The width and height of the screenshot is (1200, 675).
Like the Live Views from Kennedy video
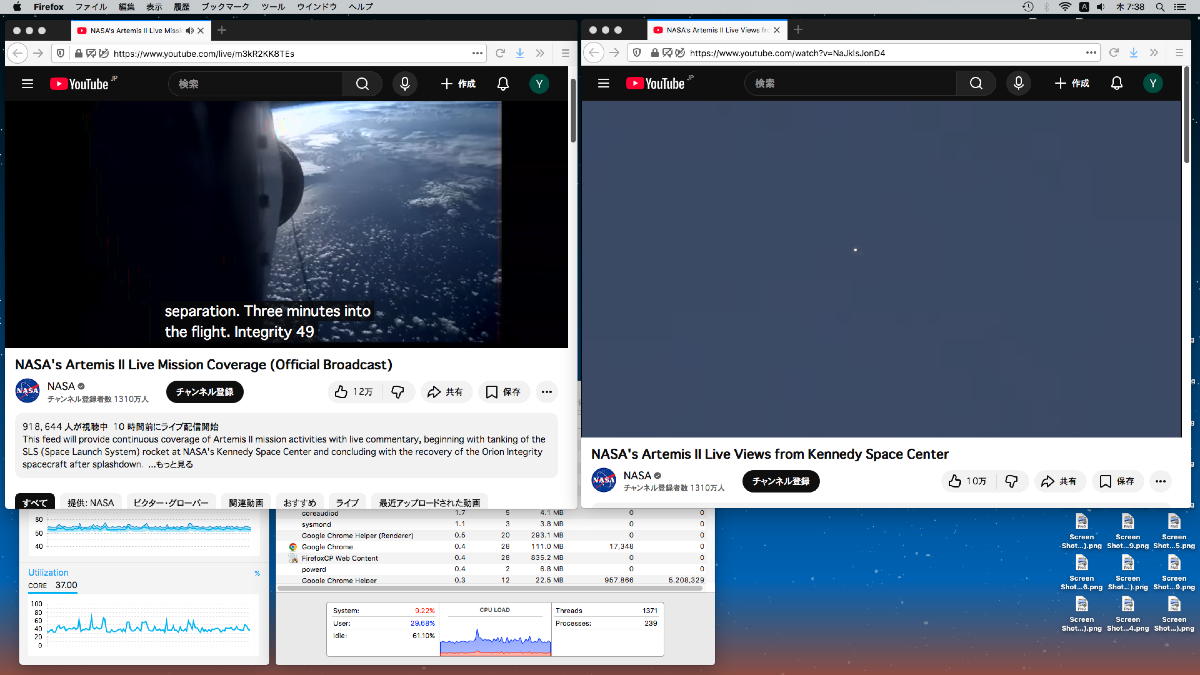(968, 481)
